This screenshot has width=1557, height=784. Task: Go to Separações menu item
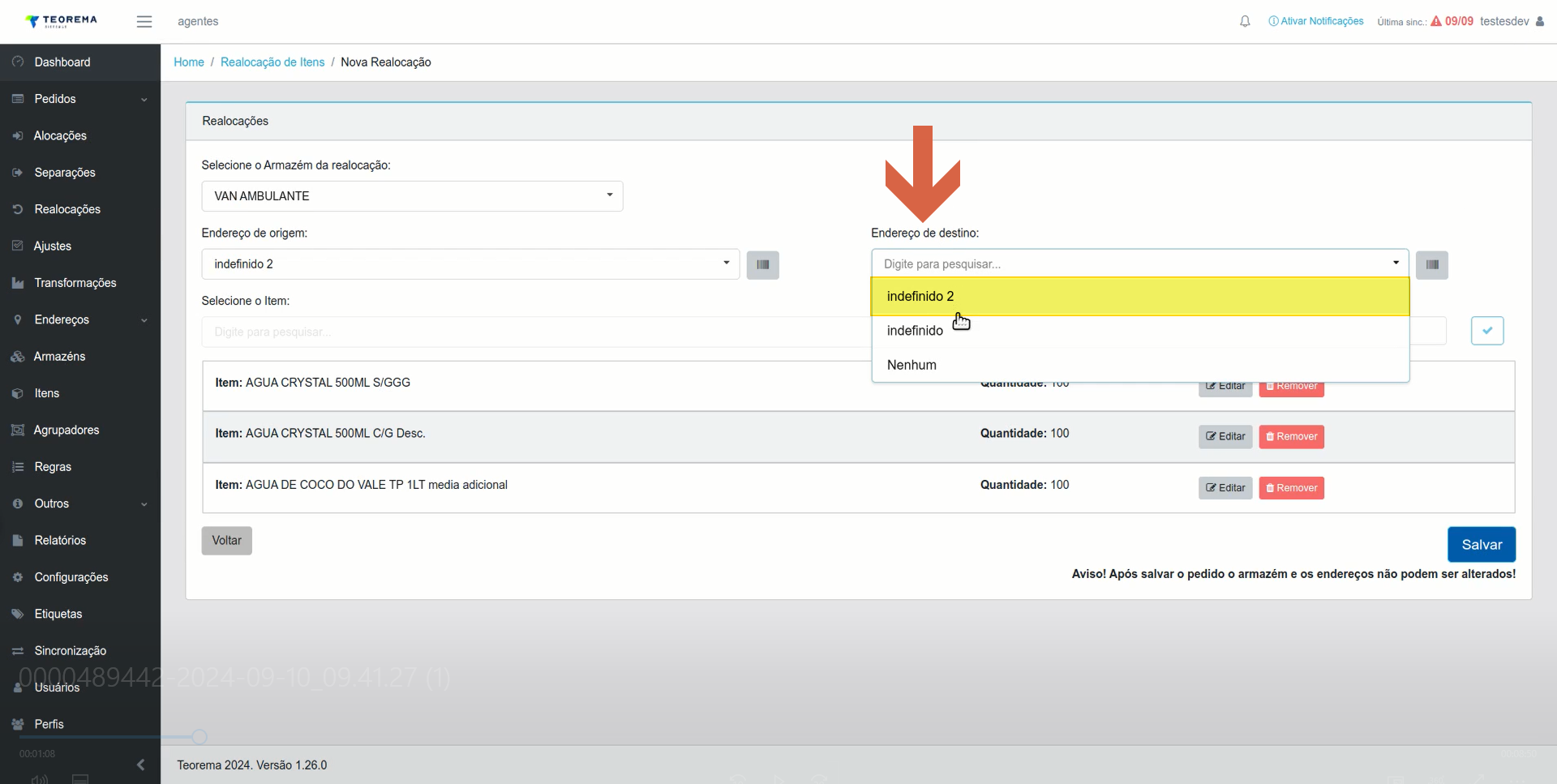click(x=80, y=173)
